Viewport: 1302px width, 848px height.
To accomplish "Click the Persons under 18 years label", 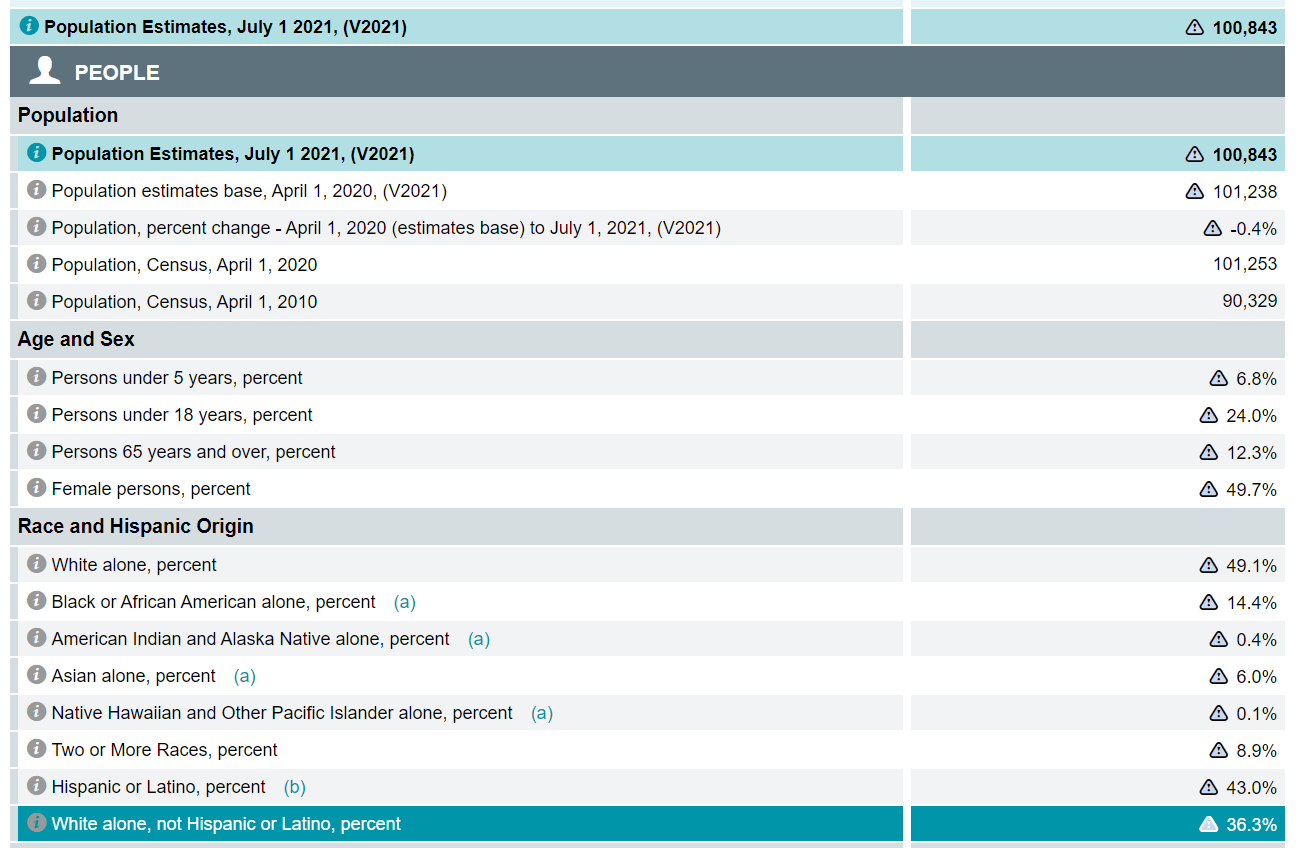I will click(x=182, y=415).
